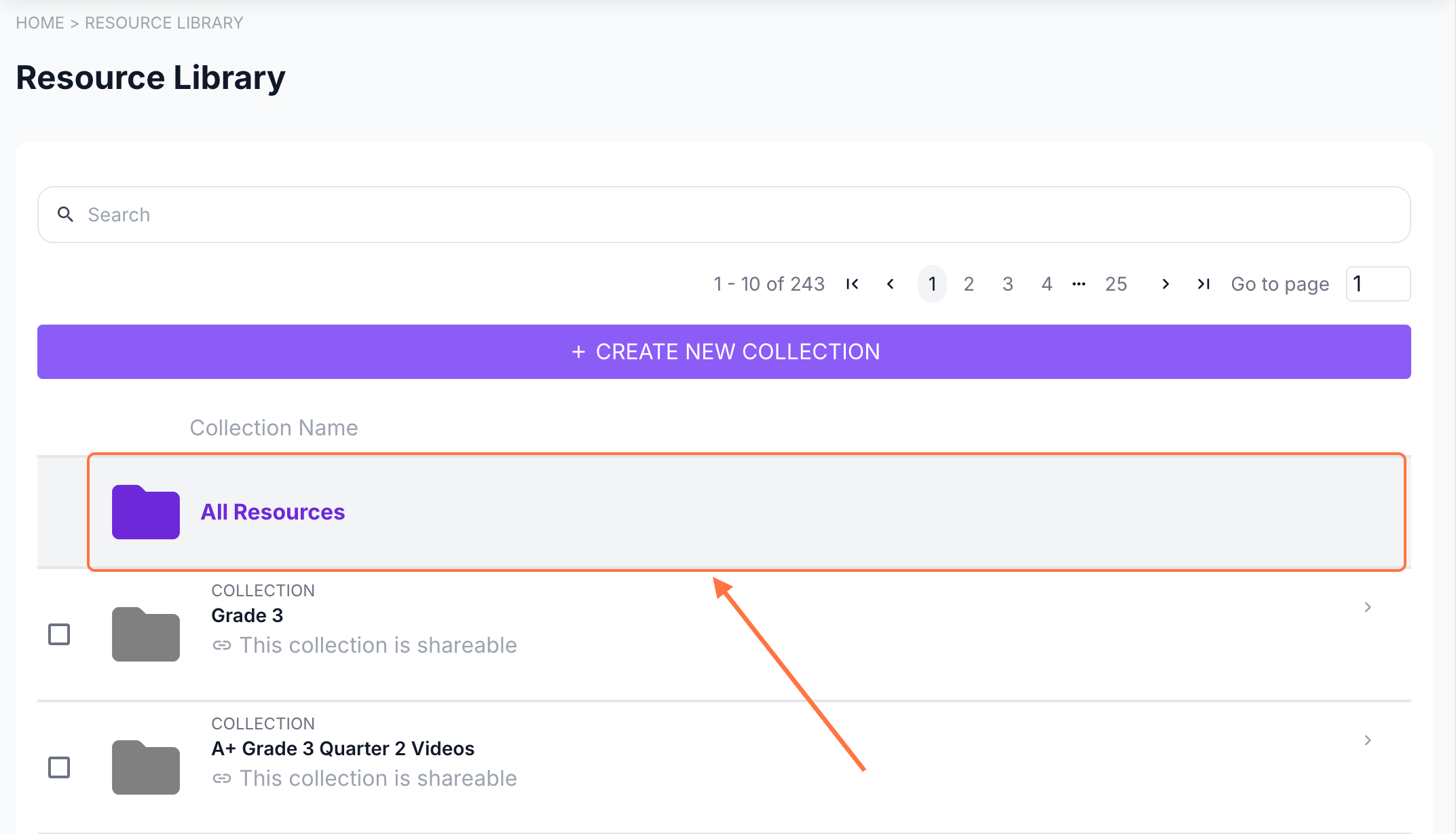Select the Grade 3 collection checkbox

pyautogui.click(x=59, y=634)
